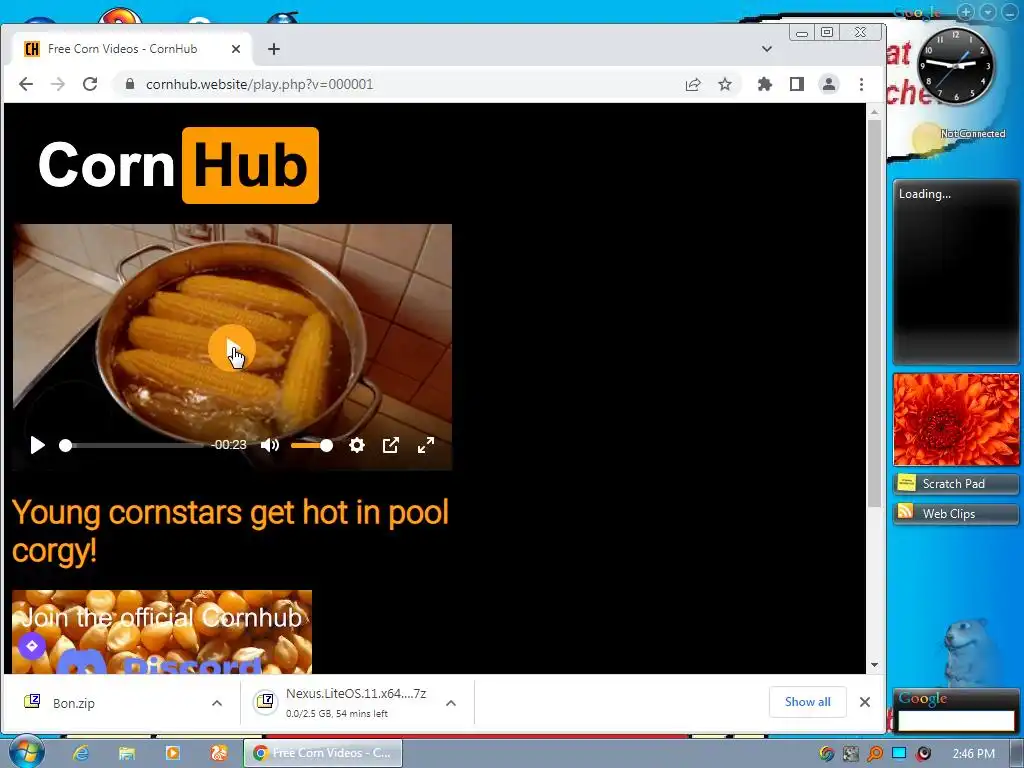Open the Google sidebar dropdown menu
1024x768 pixels.
point(988,12)
